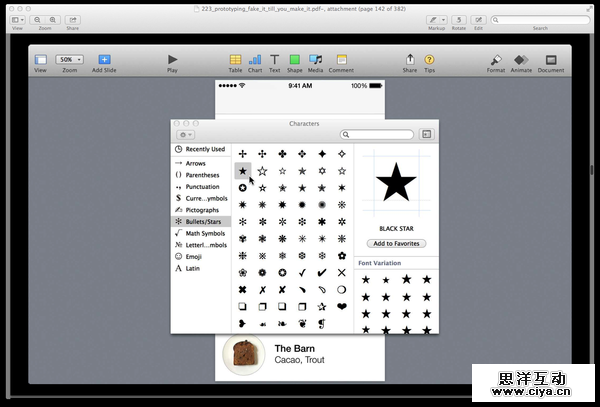Click the Characters search field

[x=380, y=134]
